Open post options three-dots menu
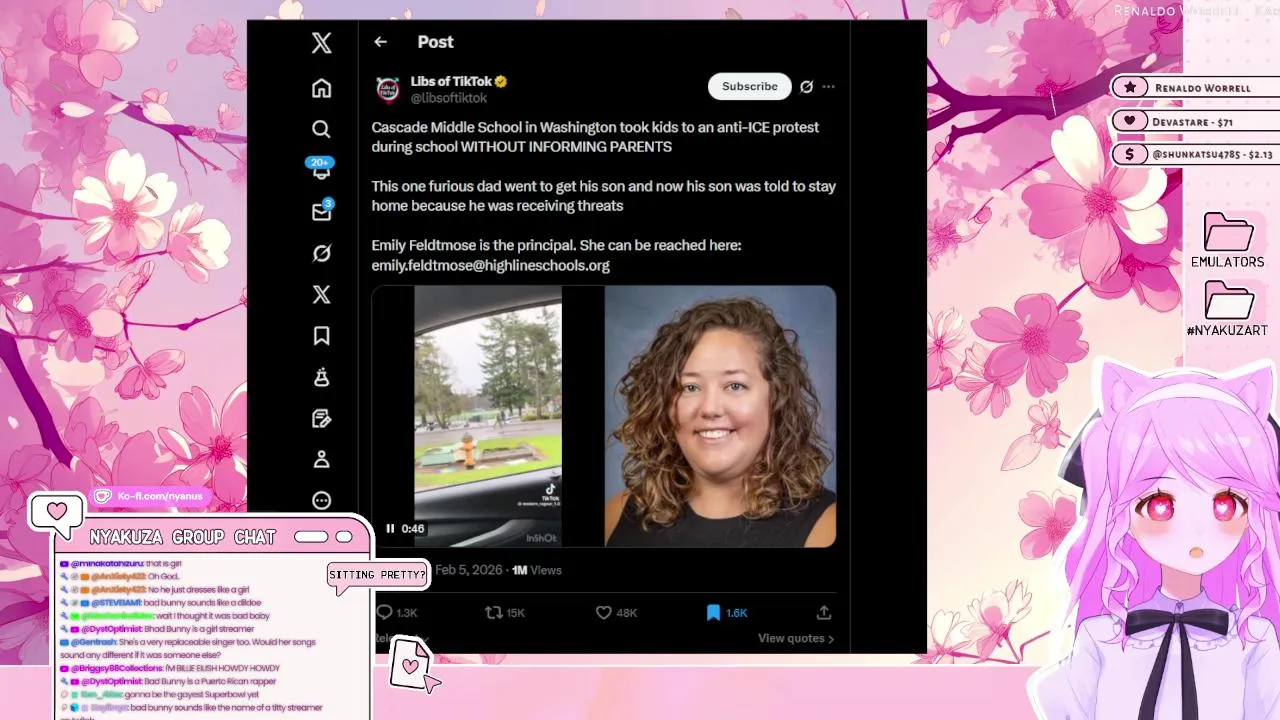Viewport: 1280px width, 720px height. click(828, 87)
